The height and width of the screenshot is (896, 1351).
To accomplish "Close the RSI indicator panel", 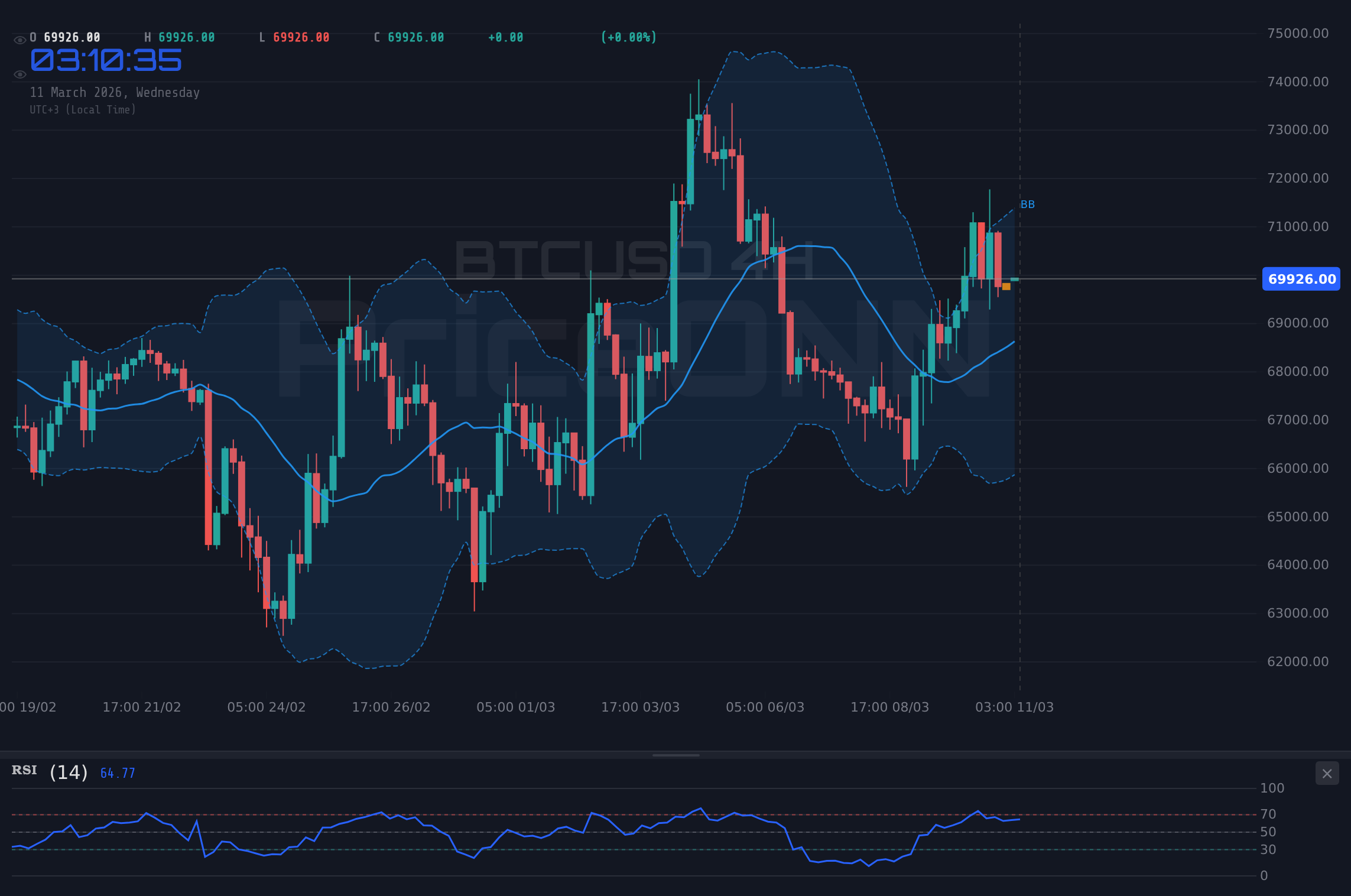I will [x=1327, y=773].
